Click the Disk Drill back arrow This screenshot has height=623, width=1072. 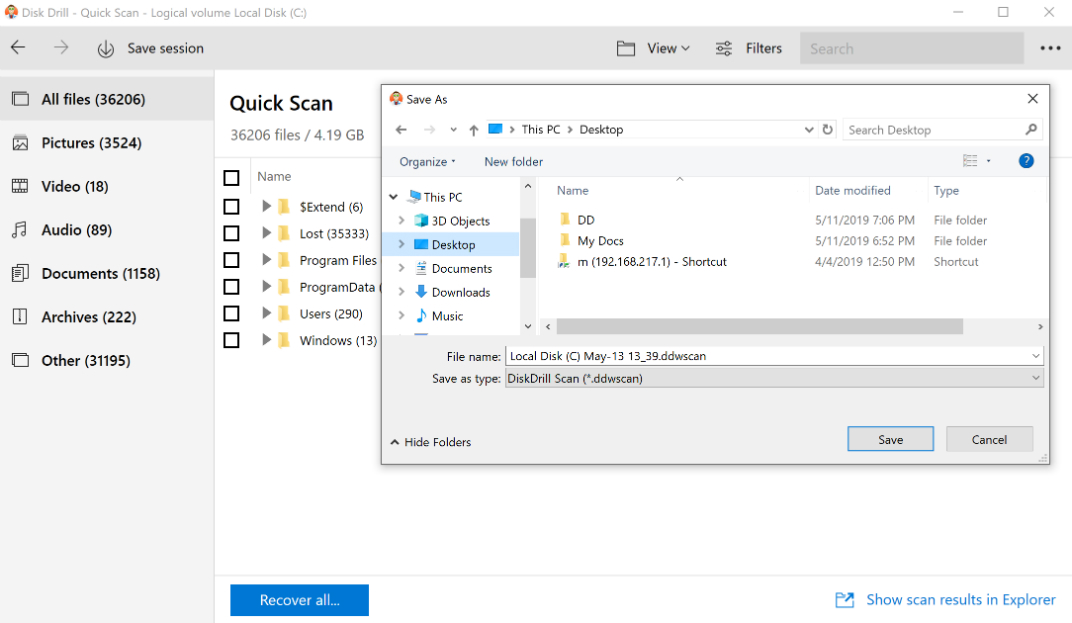18,48
